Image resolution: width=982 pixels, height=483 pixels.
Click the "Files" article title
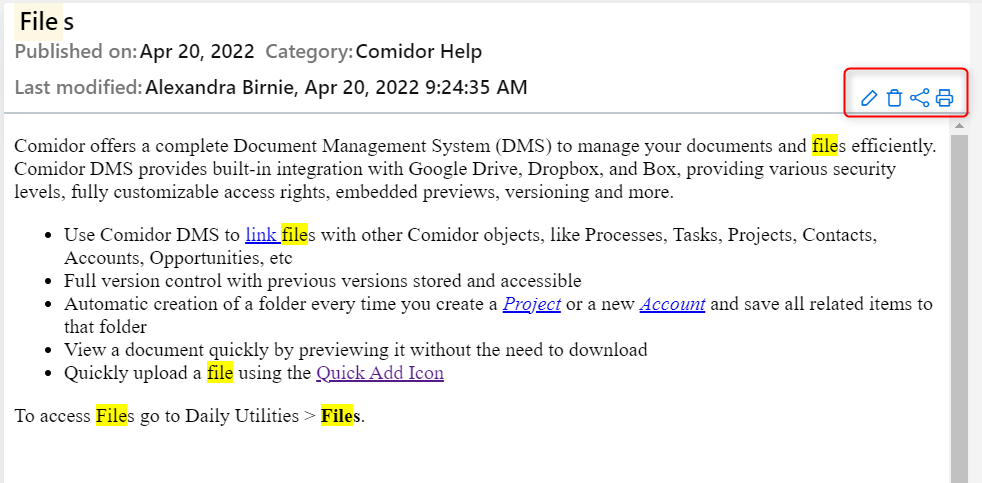pyautogui.click(x=46, y=21)
